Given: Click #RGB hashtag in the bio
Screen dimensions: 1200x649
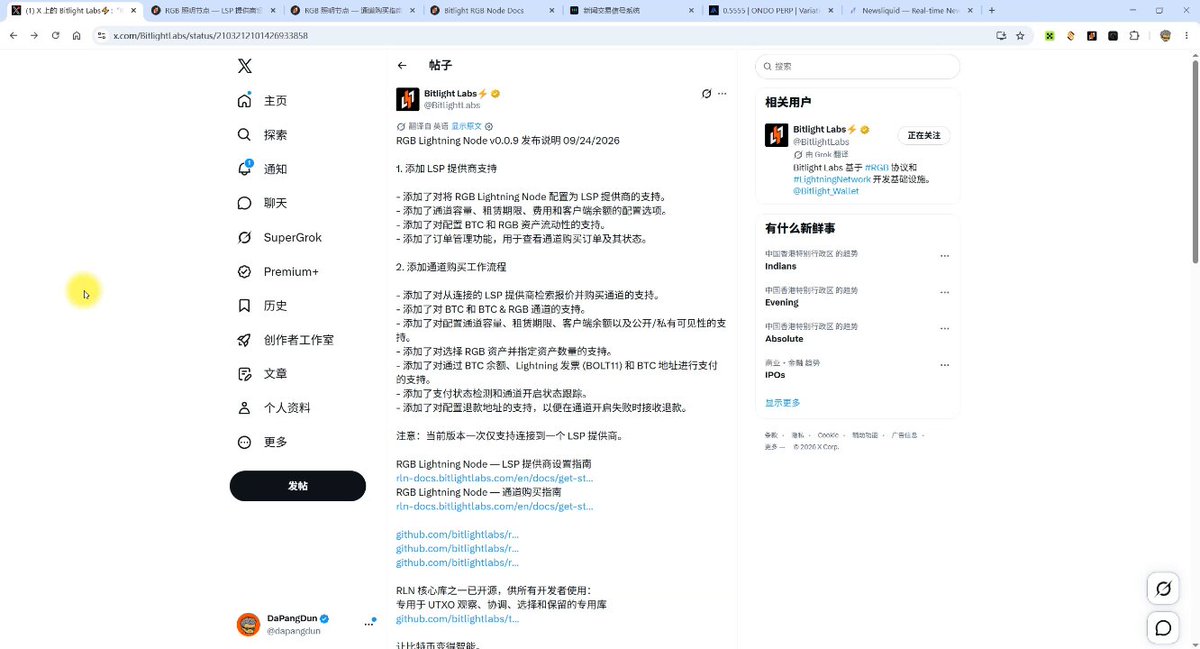Looking at the screenshot, I should coord(877,167).
